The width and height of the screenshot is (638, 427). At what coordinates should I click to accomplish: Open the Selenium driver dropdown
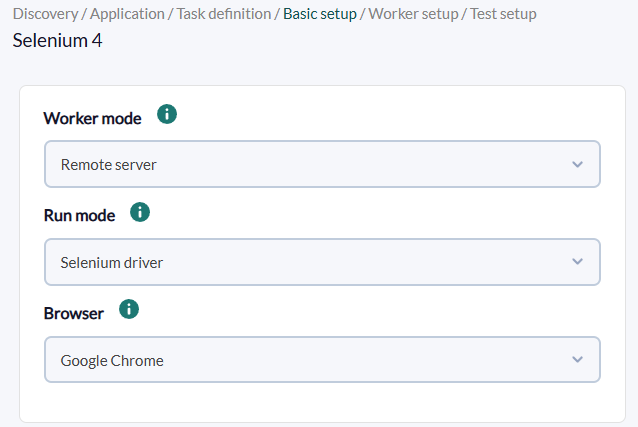(x=322, y=262)
